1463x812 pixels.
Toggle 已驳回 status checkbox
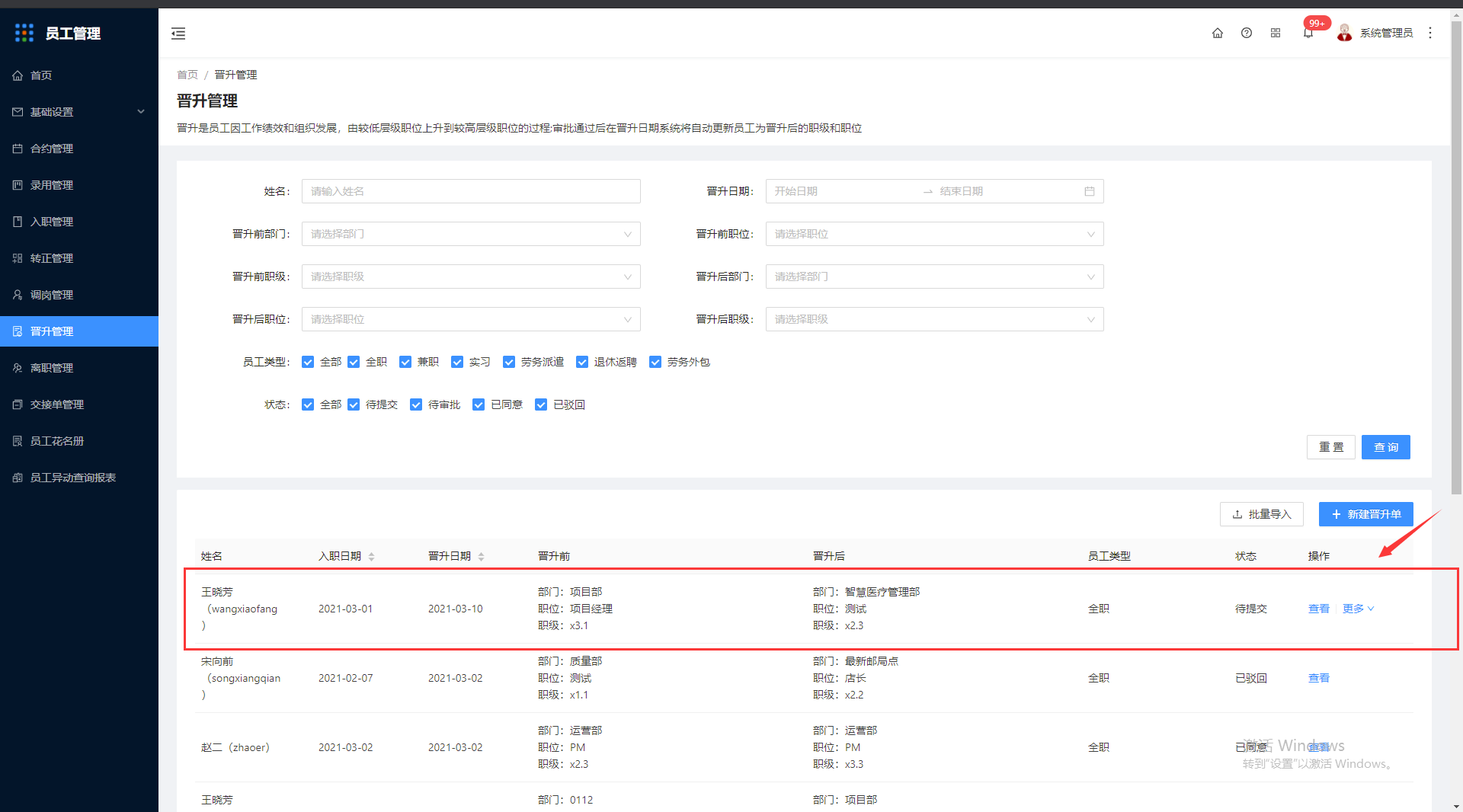(x=541, y=404)
